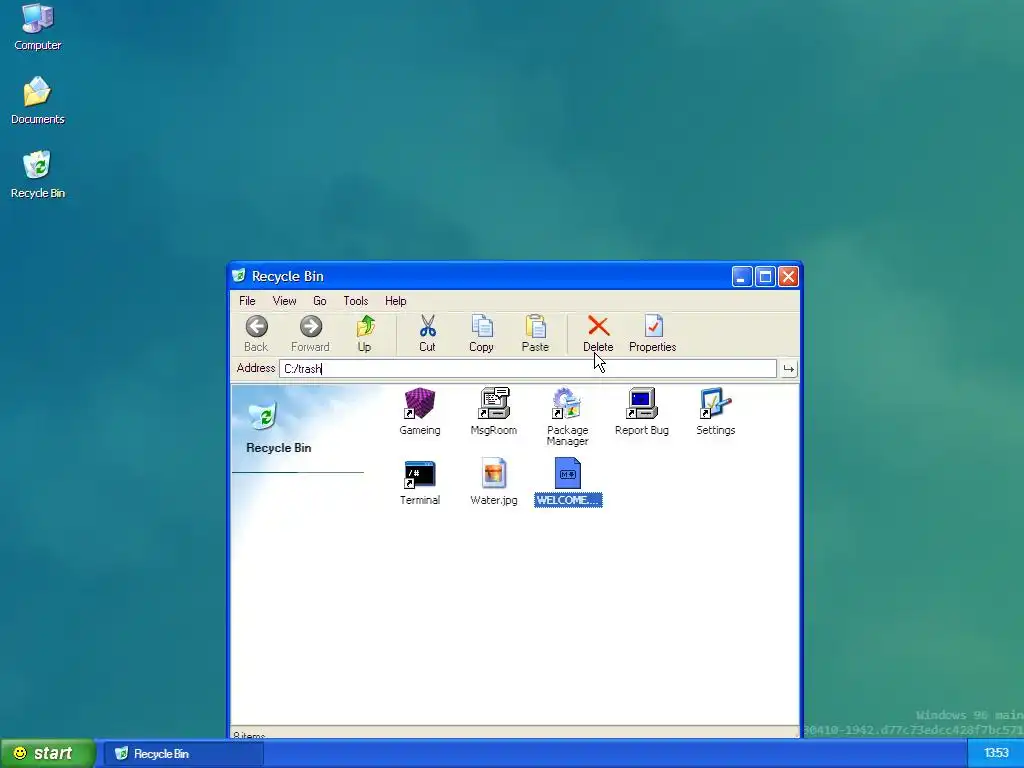Screen dimensions: 1024x768
Task: Minimize the Recycle Bin window
Action: tap(742, 277)
